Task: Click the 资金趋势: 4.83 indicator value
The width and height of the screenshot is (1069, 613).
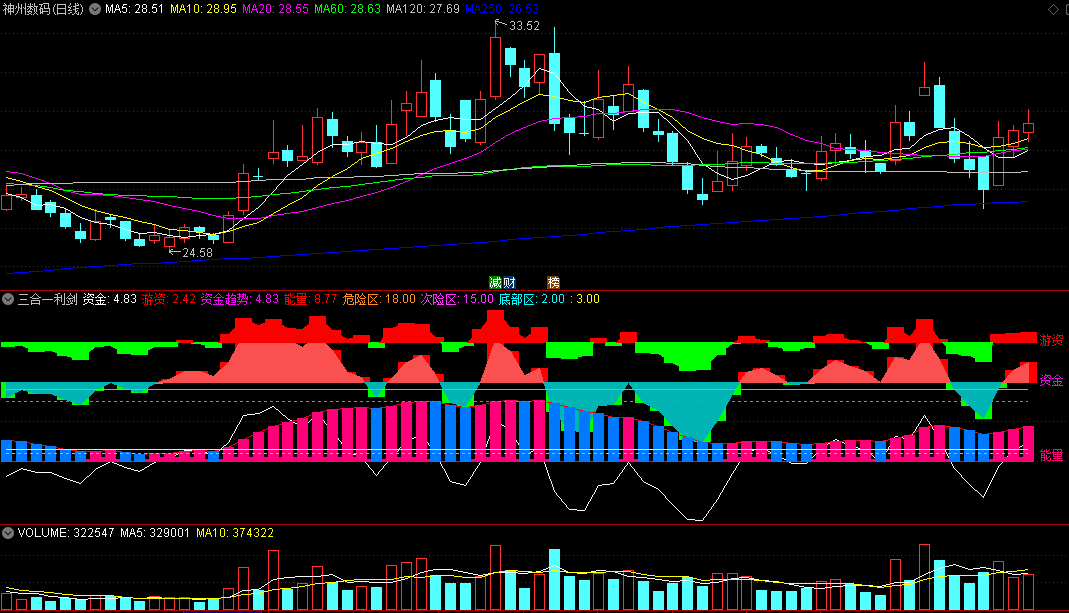Action: click(239, 299)
